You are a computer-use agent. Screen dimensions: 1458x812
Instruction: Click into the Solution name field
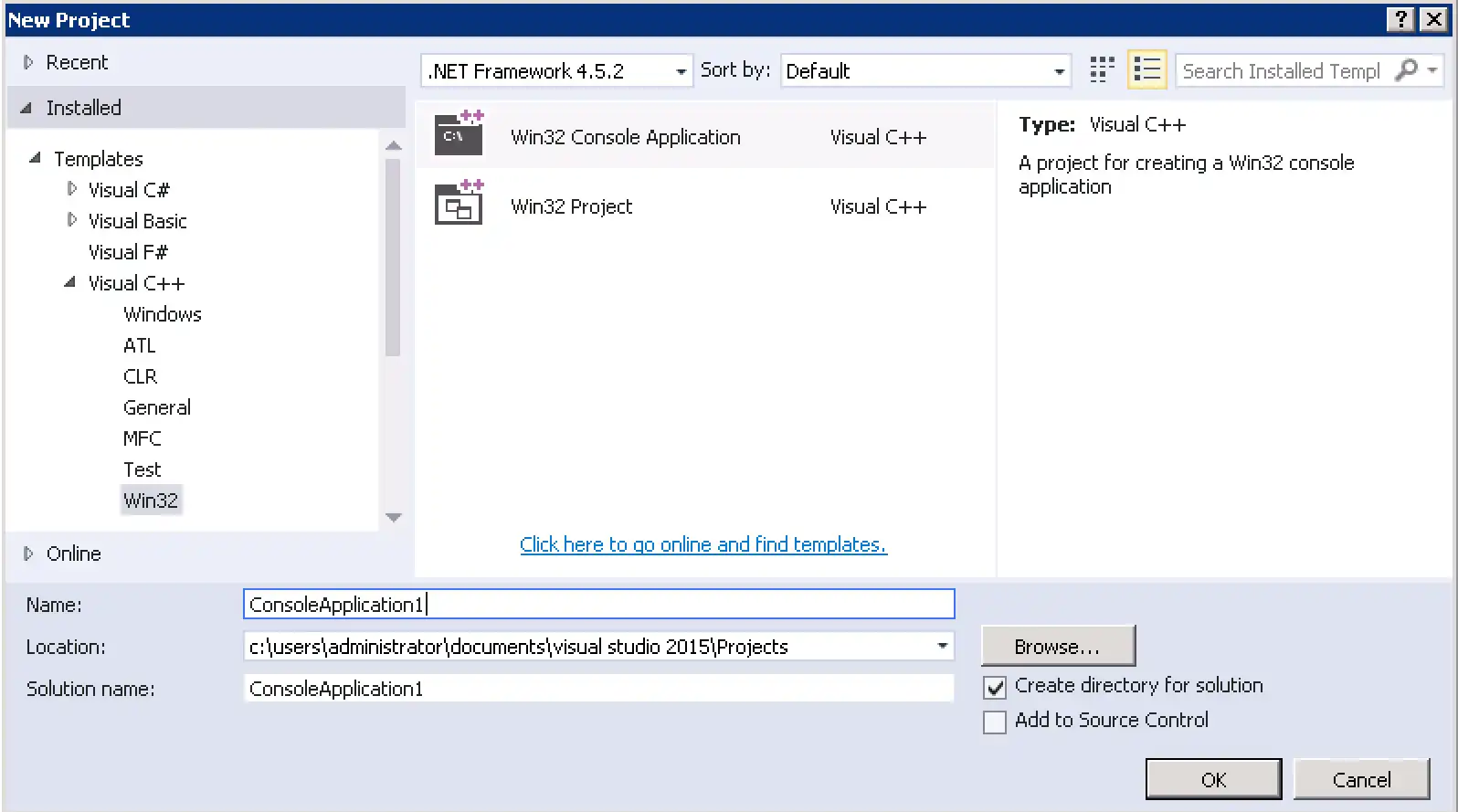[x=598, y=689]
